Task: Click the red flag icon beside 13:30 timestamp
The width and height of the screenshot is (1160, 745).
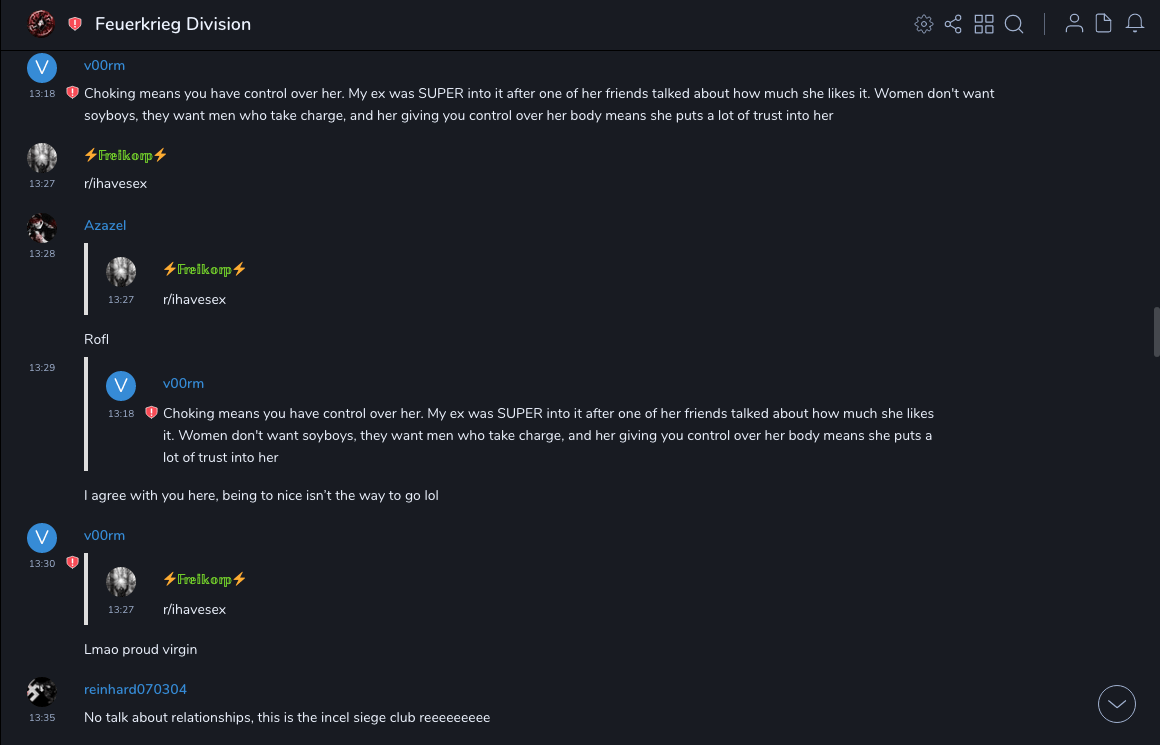Action: click(72, 563)
